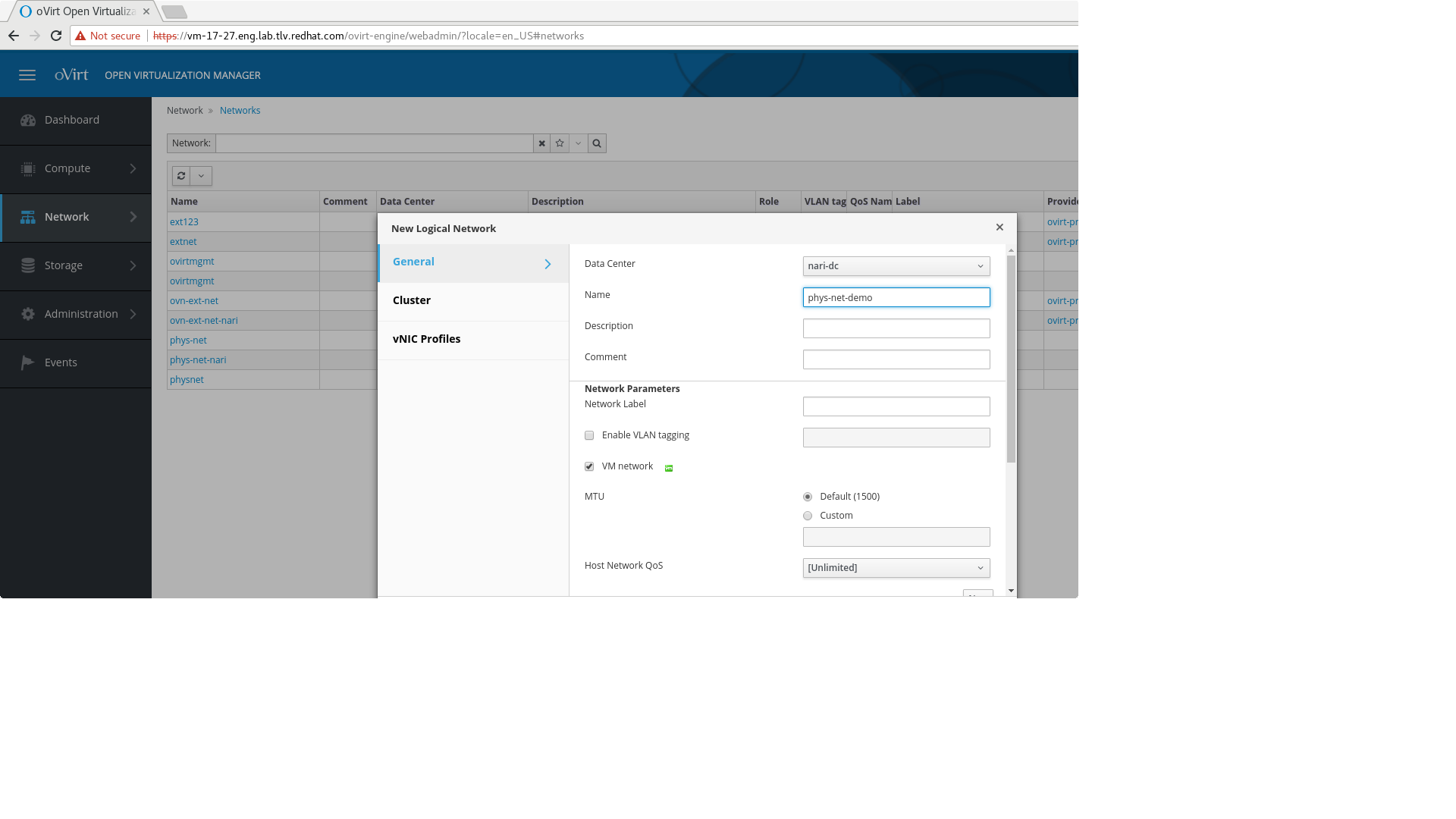Click the hamburger menu icon
Viewport: 1456px width, 819px height.
[27, 75]
